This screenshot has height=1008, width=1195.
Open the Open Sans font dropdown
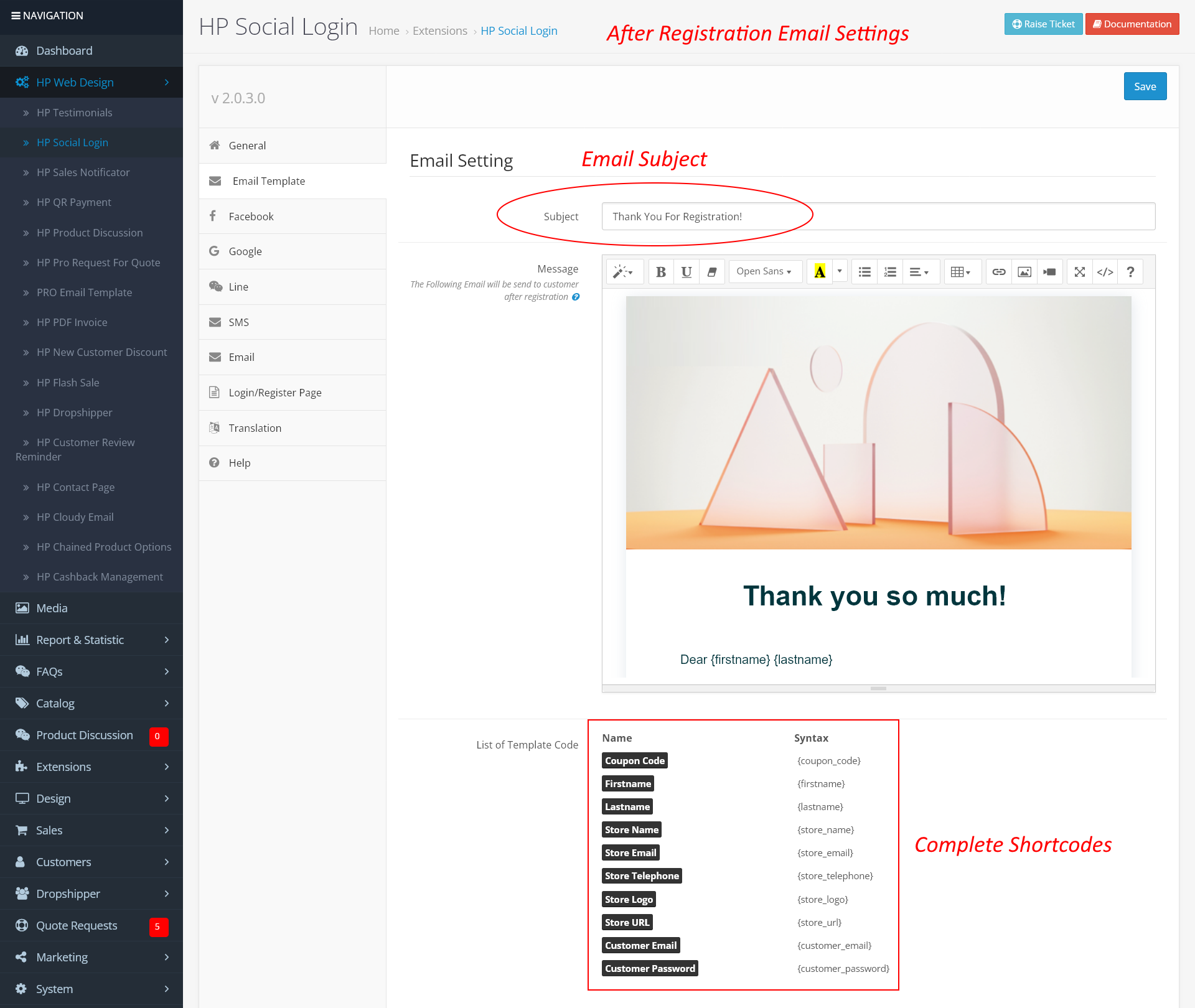pyautogui.click(x=764, y=272)
